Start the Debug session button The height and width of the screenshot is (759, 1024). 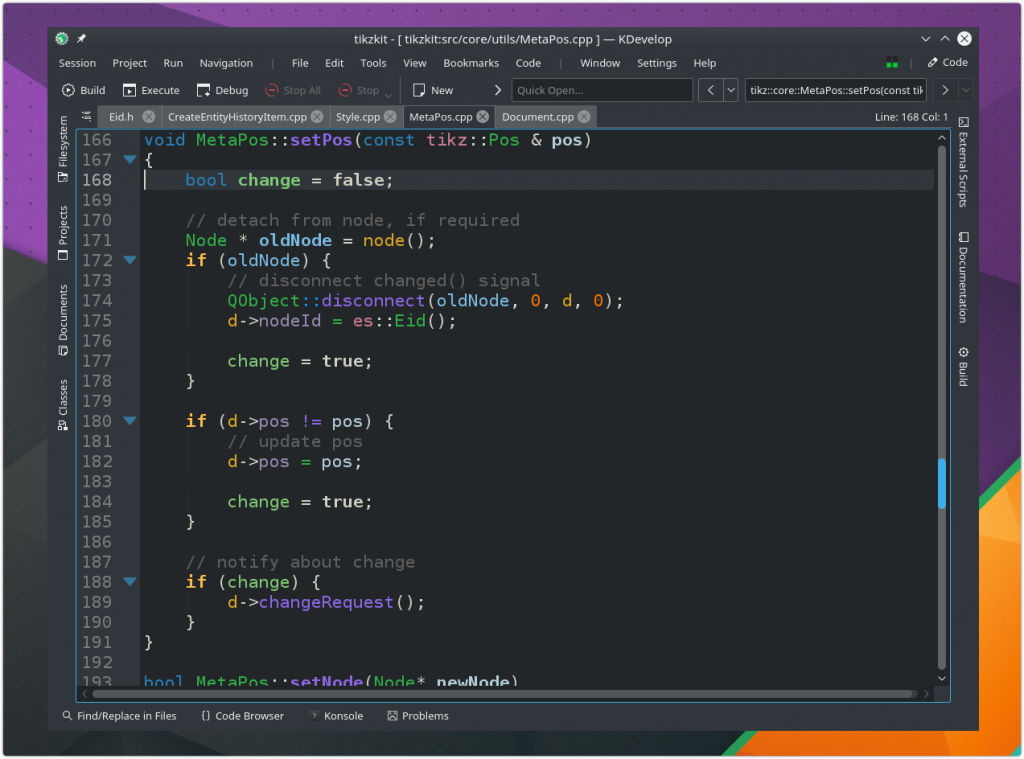(222, 90)
